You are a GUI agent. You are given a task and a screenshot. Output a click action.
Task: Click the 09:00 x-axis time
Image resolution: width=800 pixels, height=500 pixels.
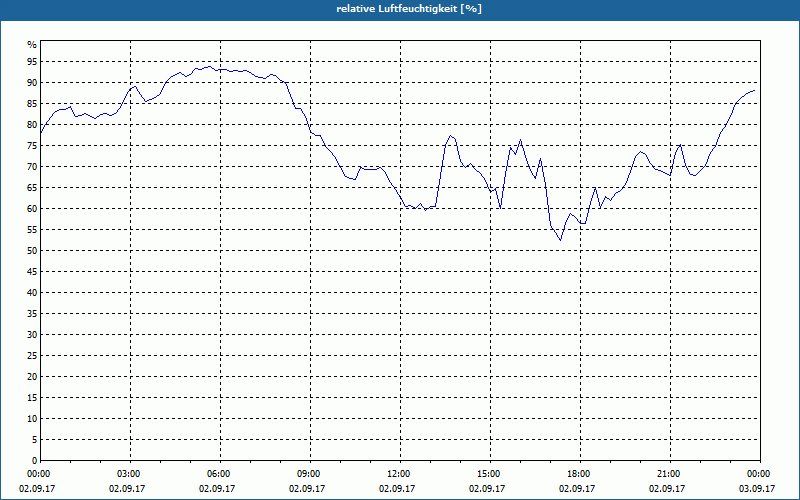[310, 474]
